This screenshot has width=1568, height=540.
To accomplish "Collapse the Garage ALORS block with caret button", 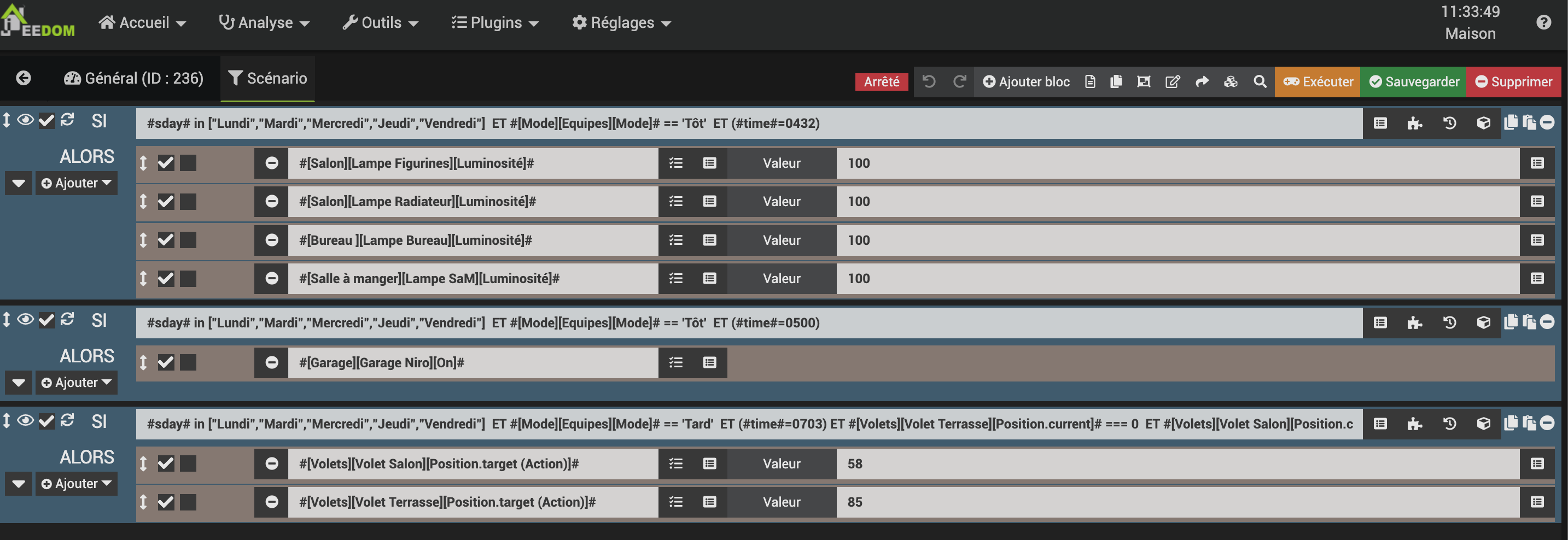I will click(x=18, y=383).
